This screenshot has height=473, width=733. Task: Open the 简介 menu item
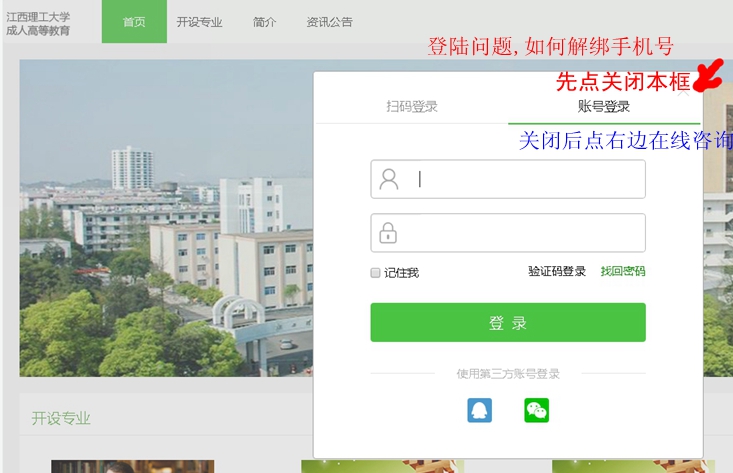point(265,22)
